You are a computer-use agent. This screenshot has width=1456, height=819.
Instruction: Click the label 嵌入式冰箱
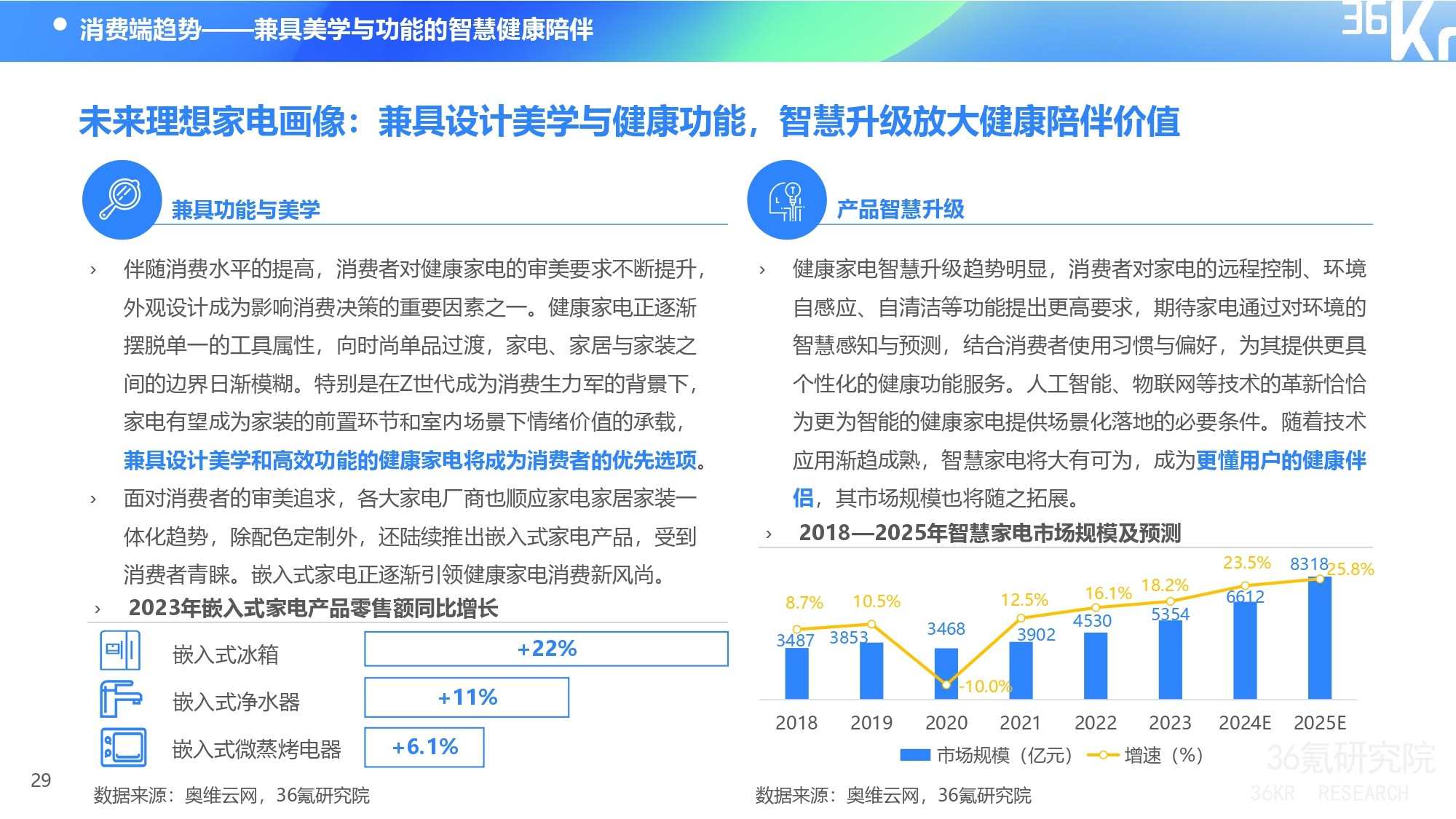pyautogui.click(x=226, y=654)
